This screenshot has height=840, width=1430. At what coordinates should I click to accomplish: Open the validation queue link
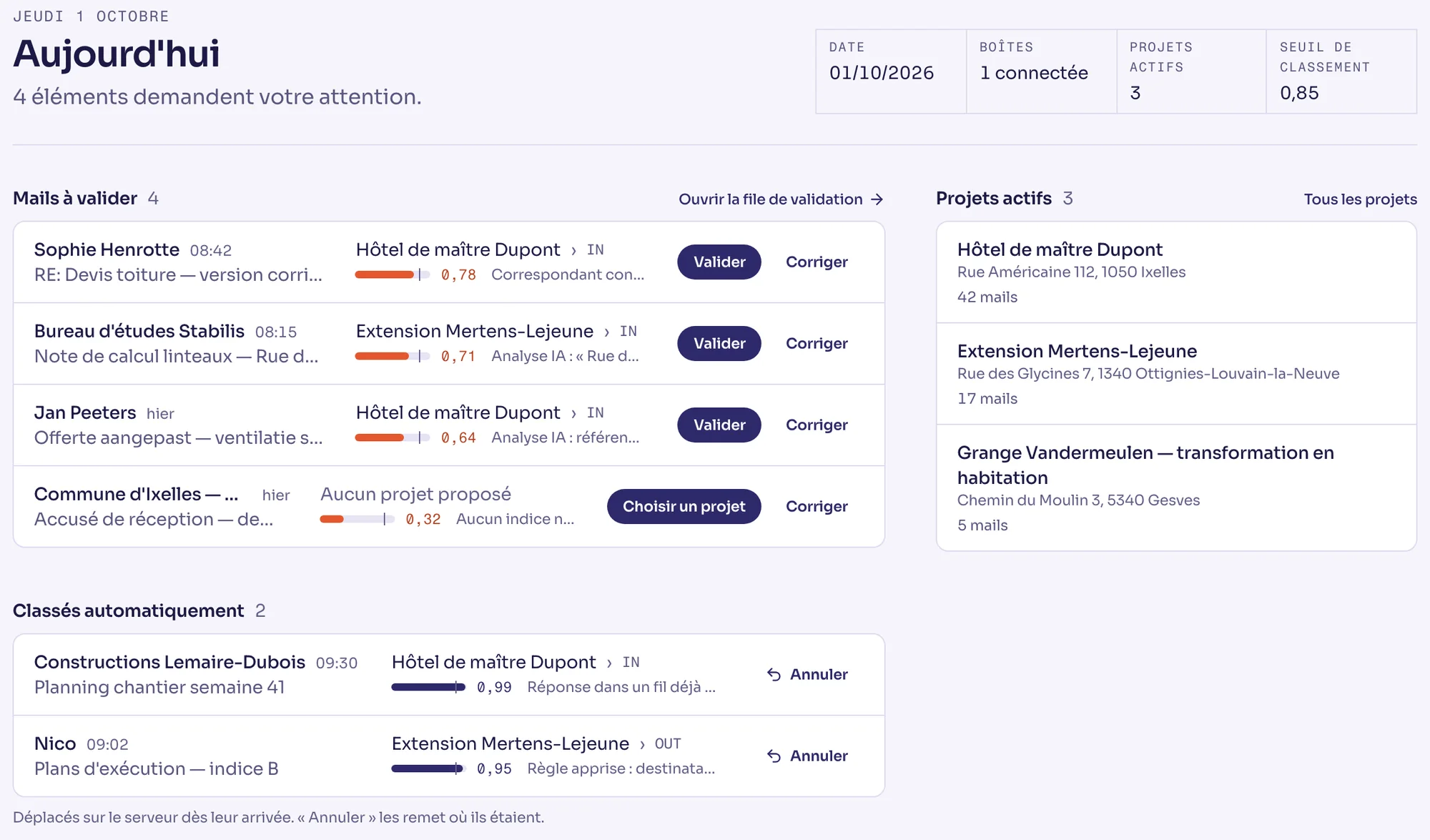coord(781,199)
